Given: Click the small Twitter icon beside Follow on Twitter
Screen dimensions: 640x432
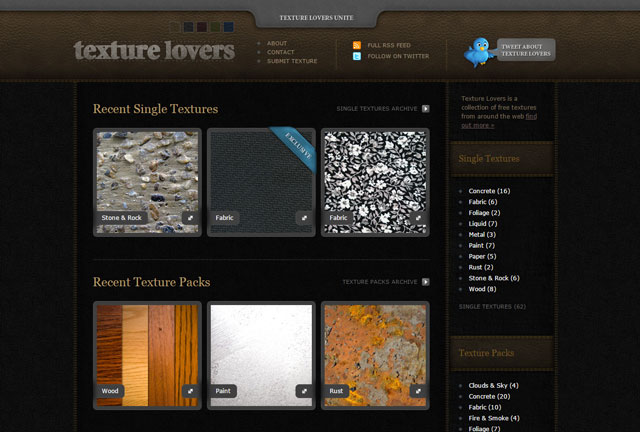Looking at the screenshot, I should (x=357, y=56).
